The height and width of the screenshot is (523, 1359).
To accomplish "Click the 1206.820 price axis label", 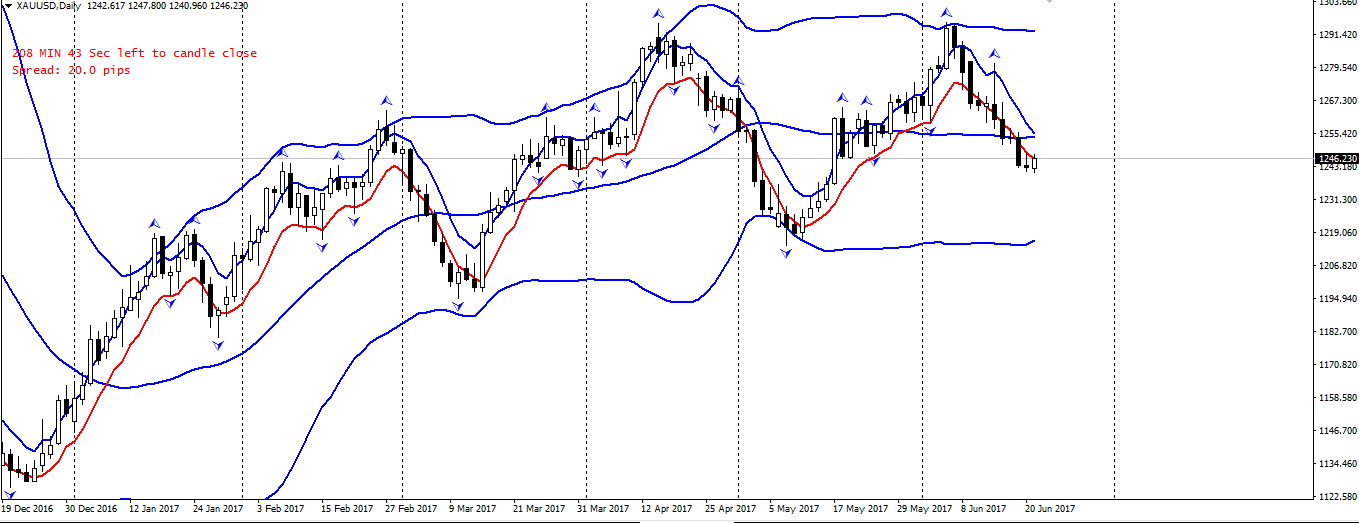I will coord(1337,266).
